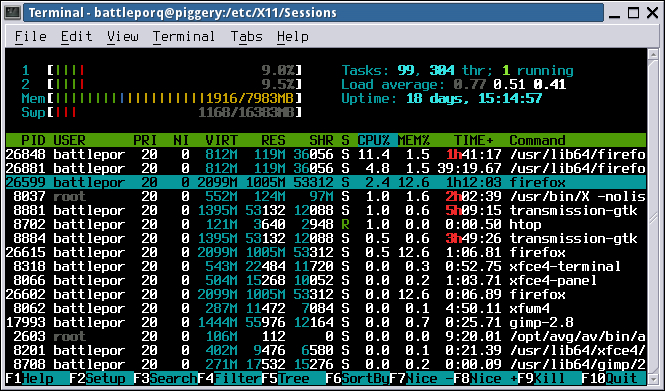This screenshot has width=665, height=391.
Task: Sort by the RES column header
Action: 274,140
